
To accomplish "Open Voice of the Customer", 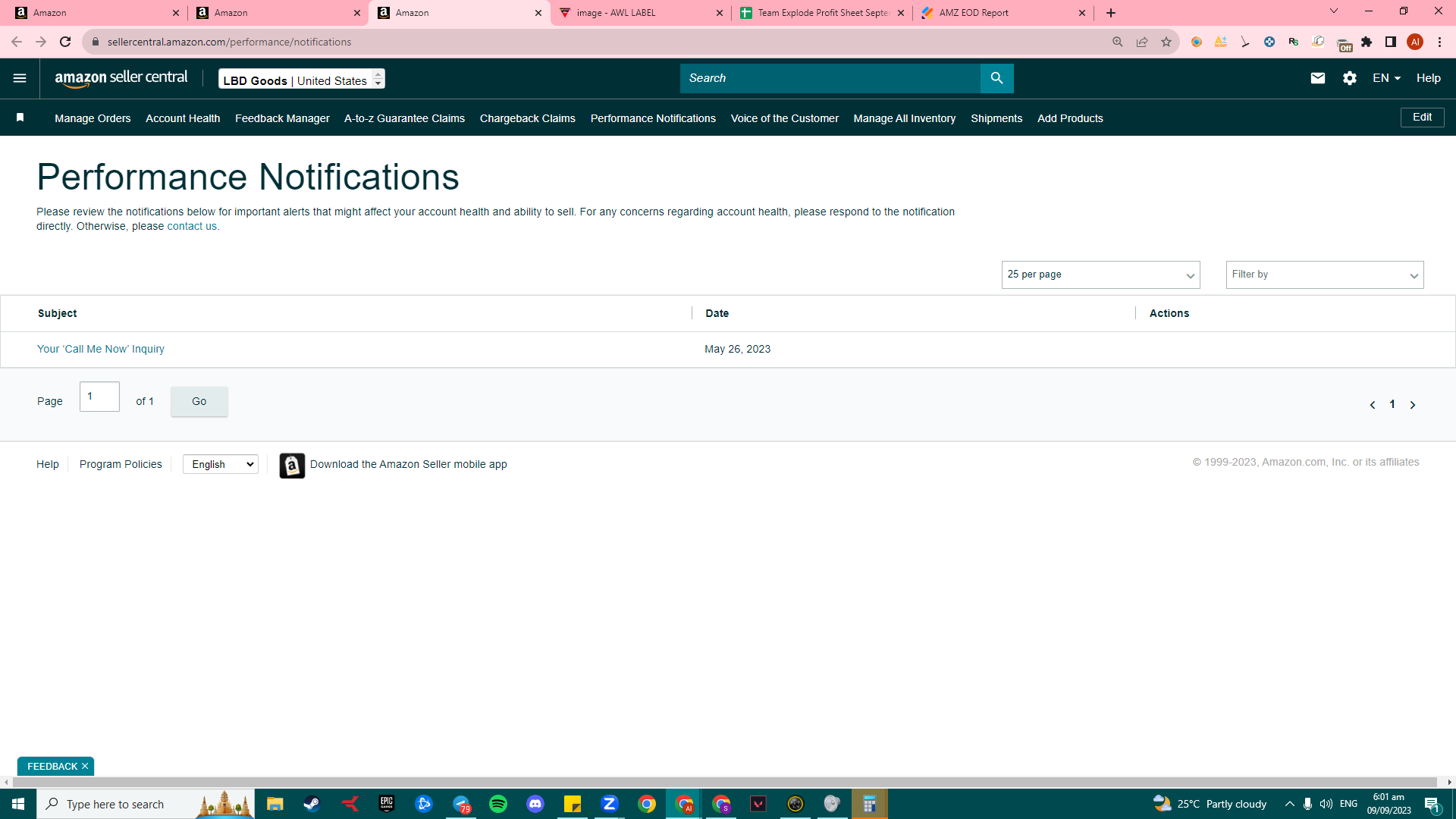I will [x=785, y=118].
